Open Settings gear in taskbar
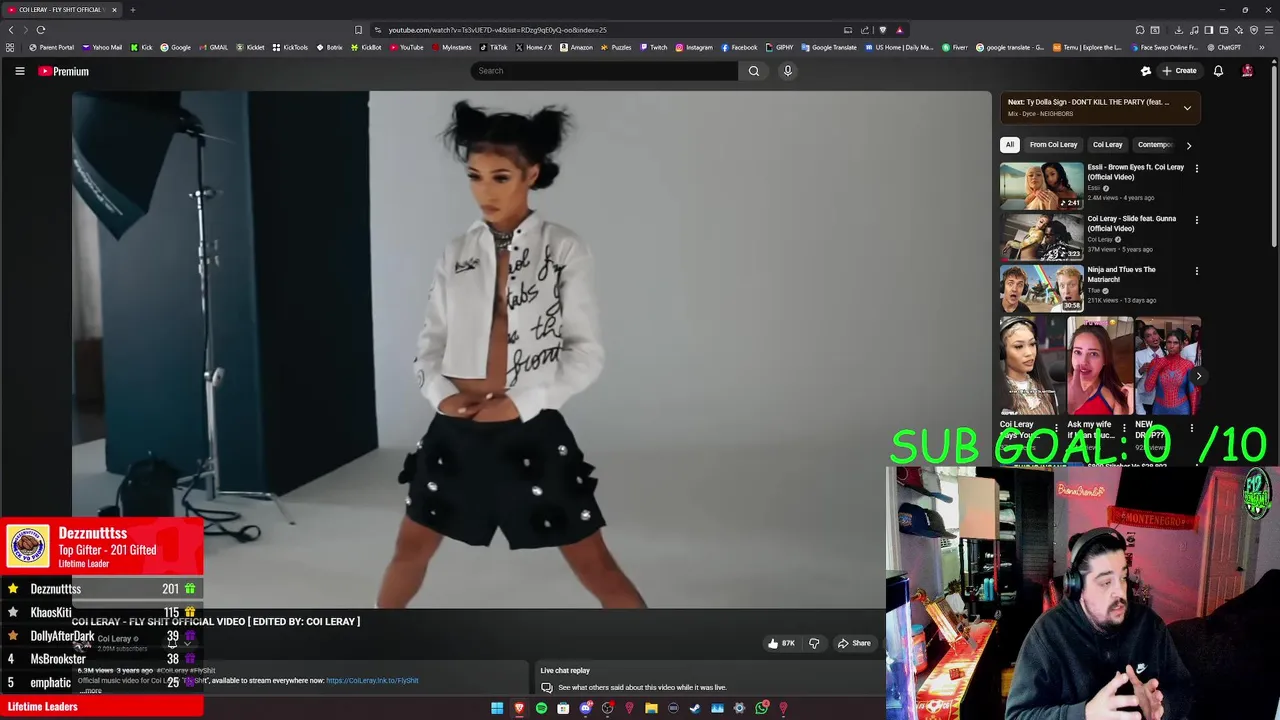The height and width of the screenshot is (720, 1280). [739, 708]
